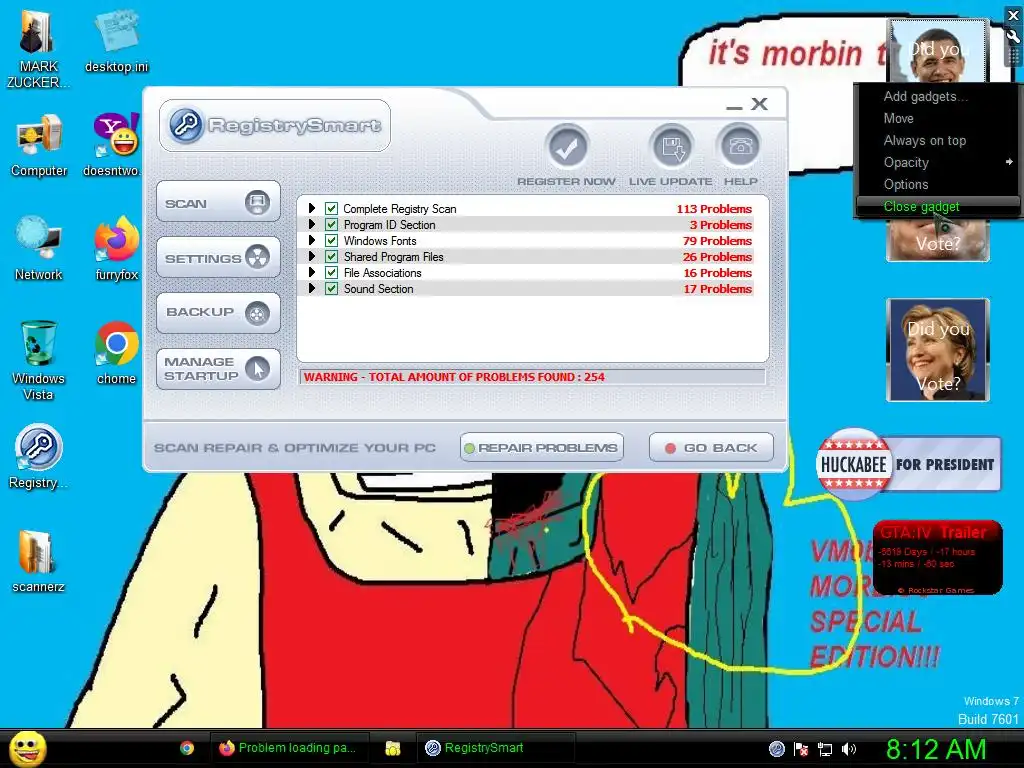Uncheck the Sound Section checkbox

[x=331, y=289]
